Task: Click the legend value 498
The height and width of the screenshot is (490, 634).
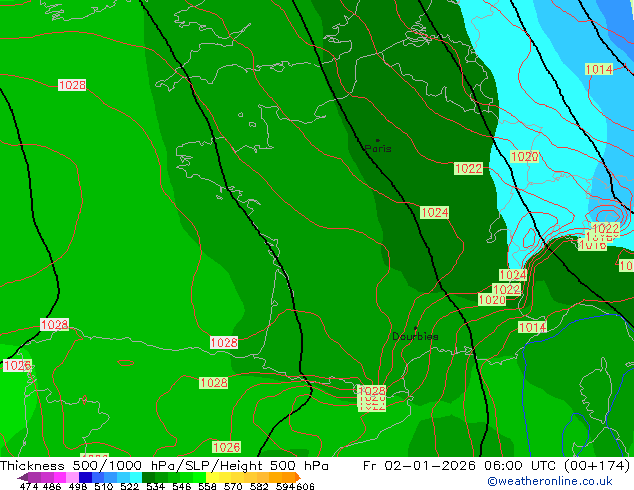Action: click(78, 486)
